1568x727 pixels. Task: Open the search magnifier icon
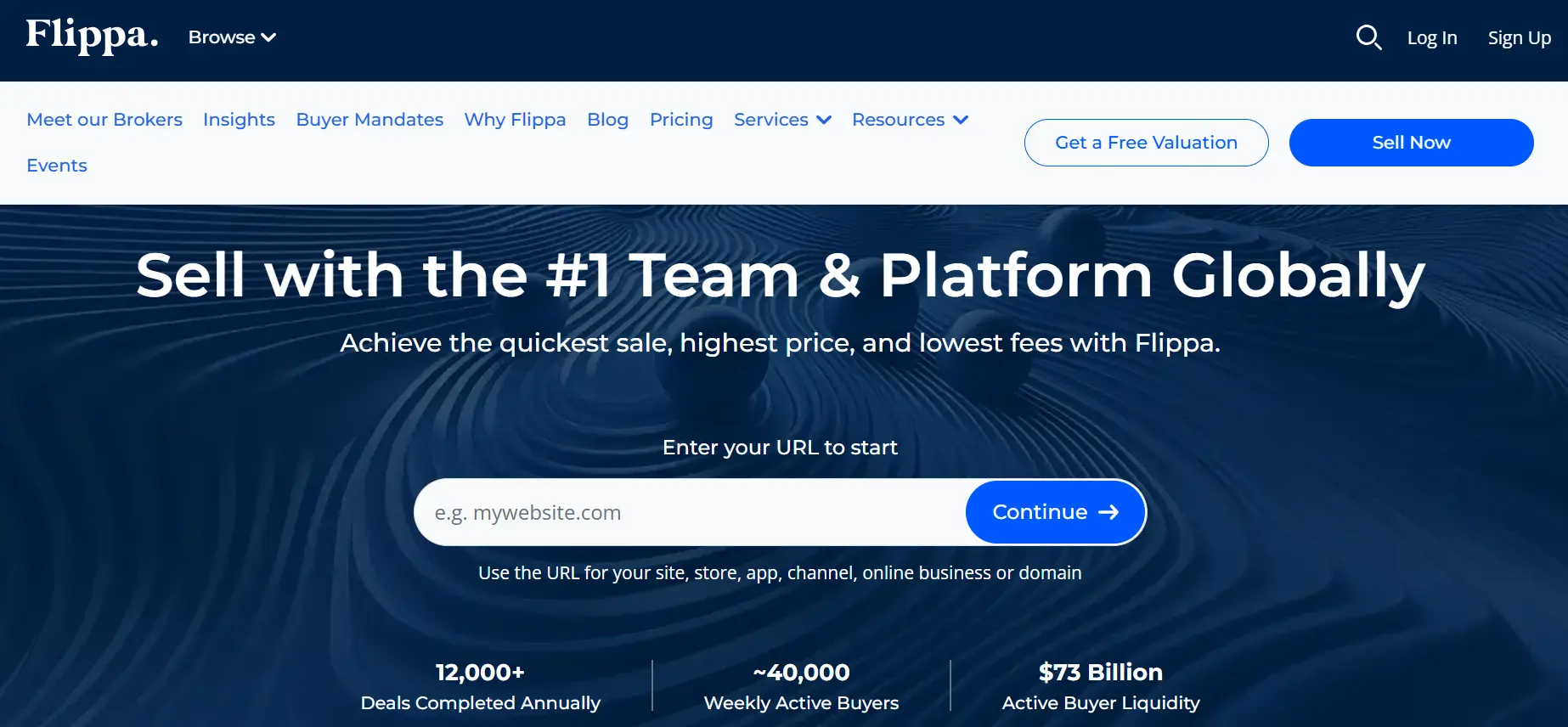1368,37
